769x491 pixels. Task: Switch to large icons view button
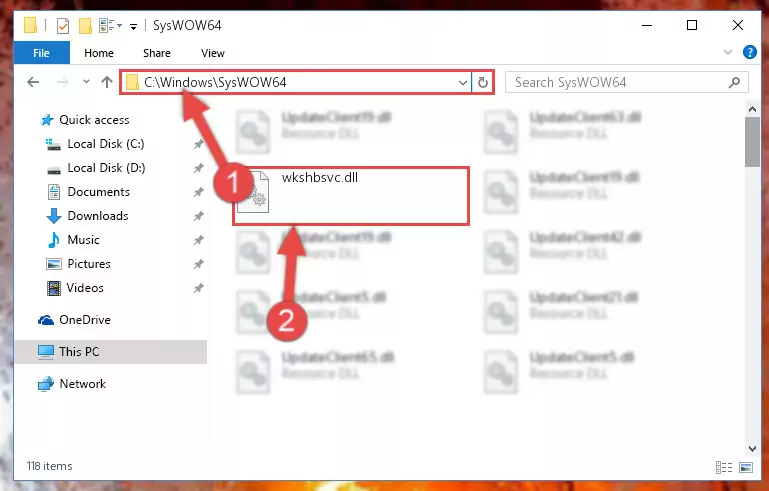pyautogui.click(x=746, y=467)
